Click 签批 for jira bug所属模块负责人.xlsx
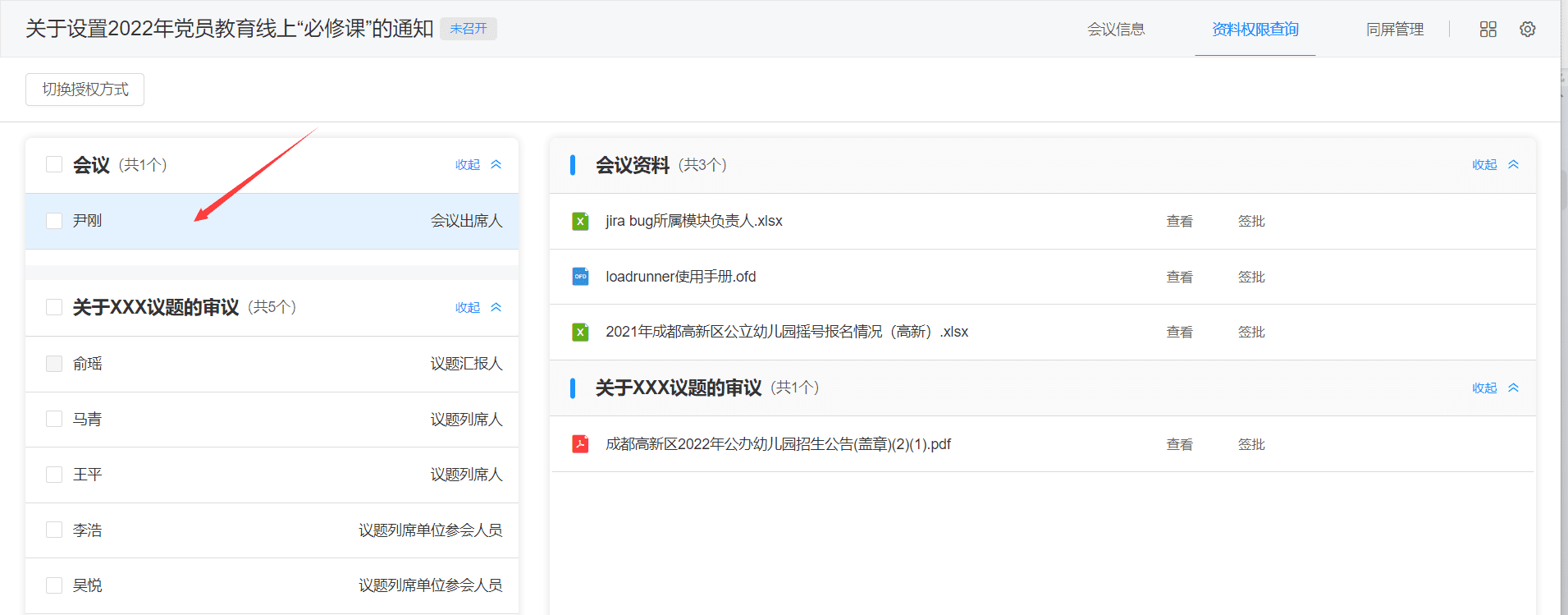 [x=1251, y=221]
